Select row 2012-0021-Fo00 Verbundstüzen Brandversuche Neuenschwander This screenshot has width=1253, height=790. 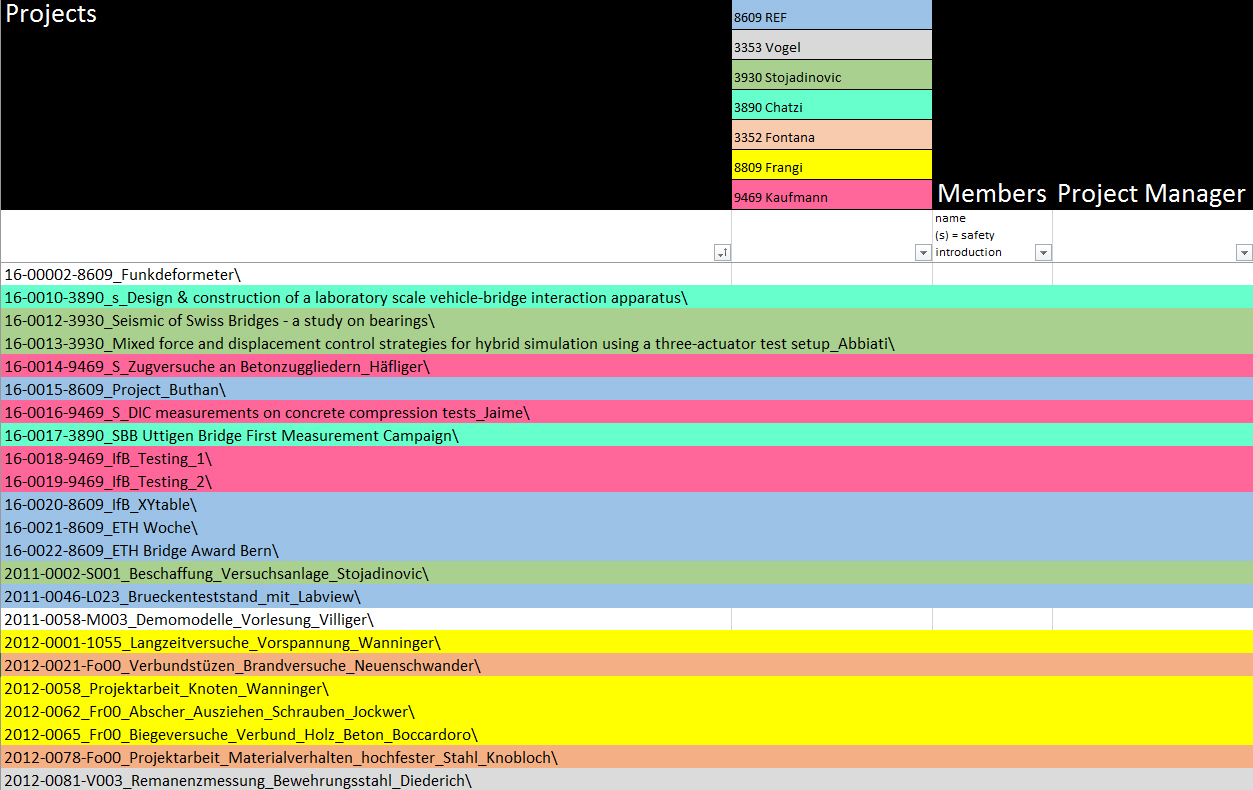tap(626, 665)
